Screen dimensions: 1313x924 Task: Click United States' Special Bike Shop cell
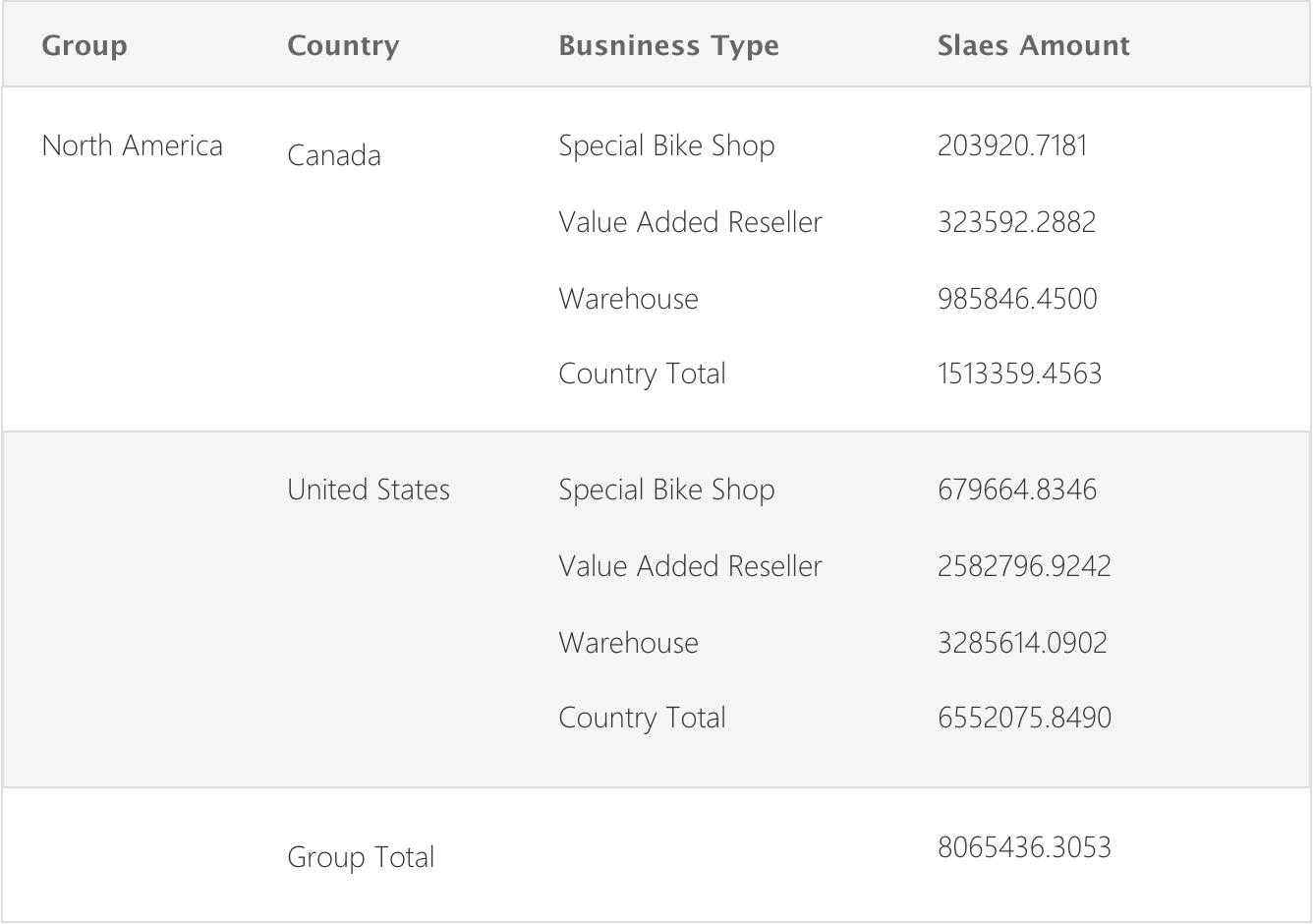click(x=666, y=490)
